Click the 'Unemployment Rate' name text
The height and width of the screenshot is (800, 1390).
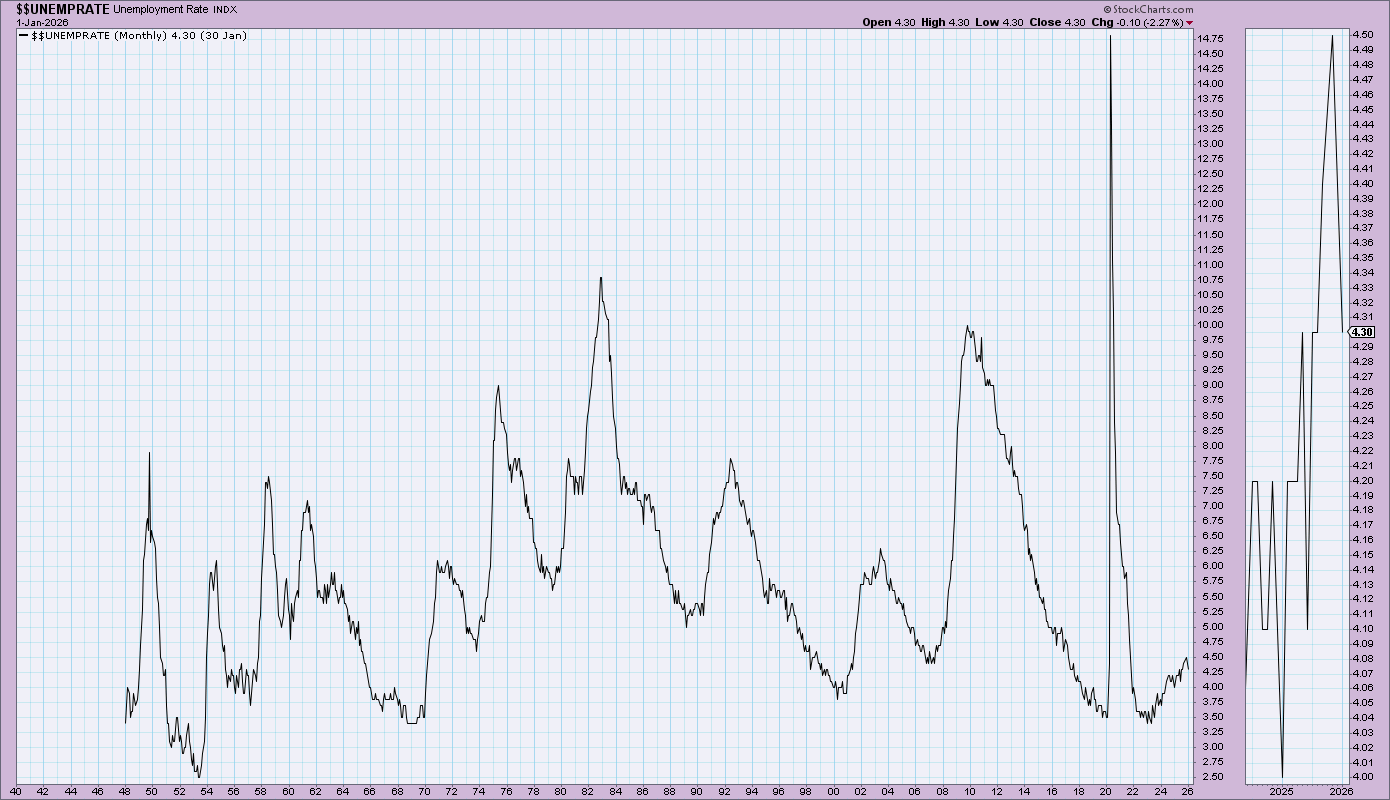pos(160,9)
